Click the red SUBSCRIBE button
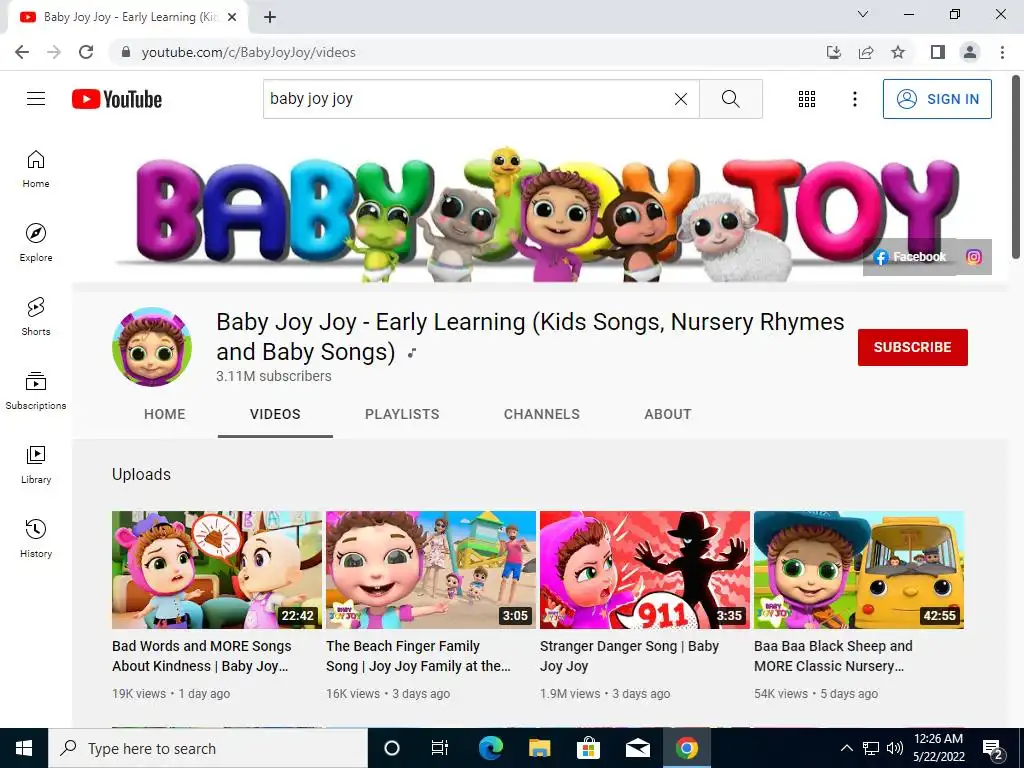Viewport: 1024px width, 768px height. pyautogui.click(x=912, y=347)
